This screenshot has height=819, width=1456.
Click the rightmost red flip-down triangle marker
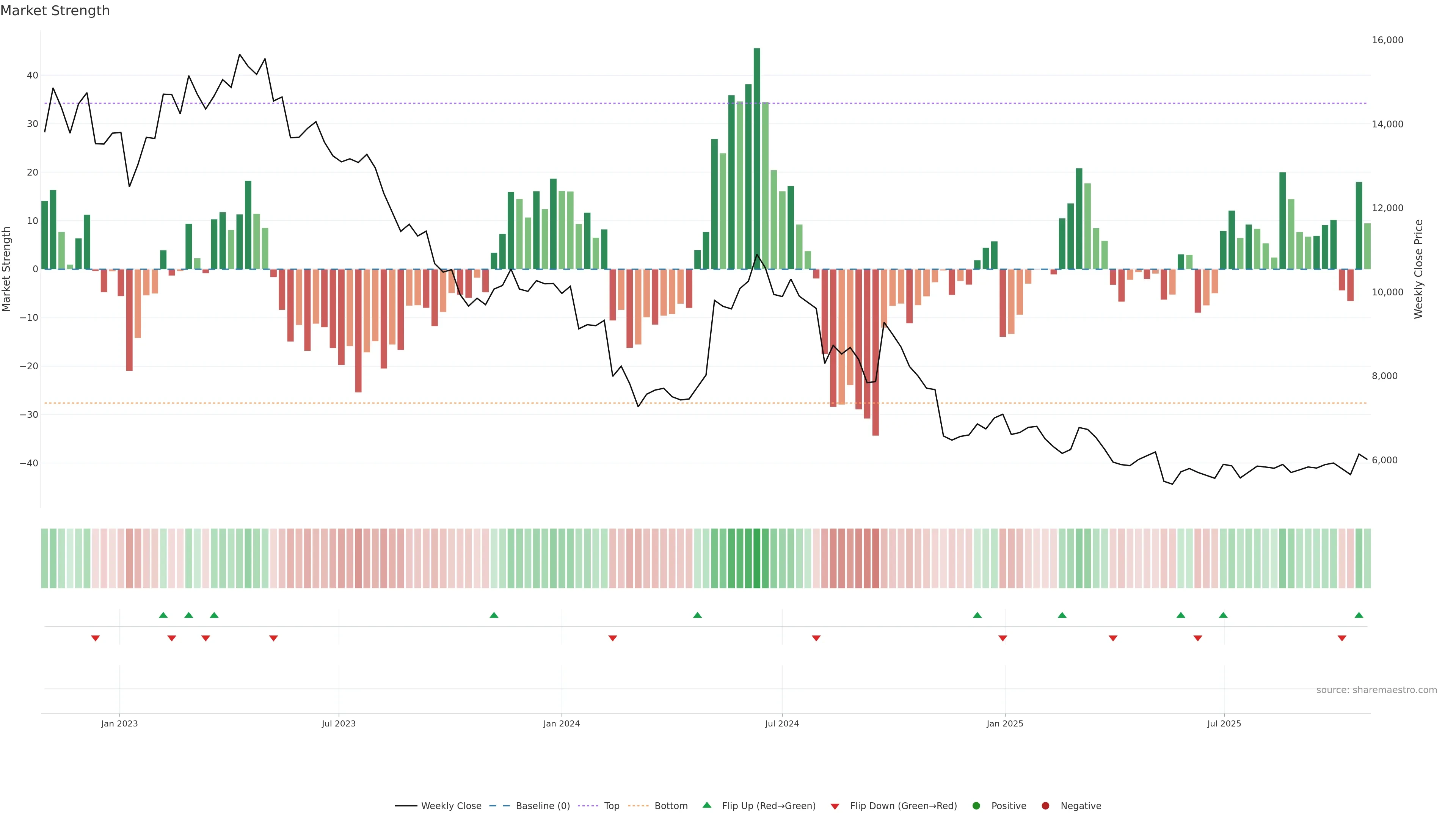(1342, 638)
